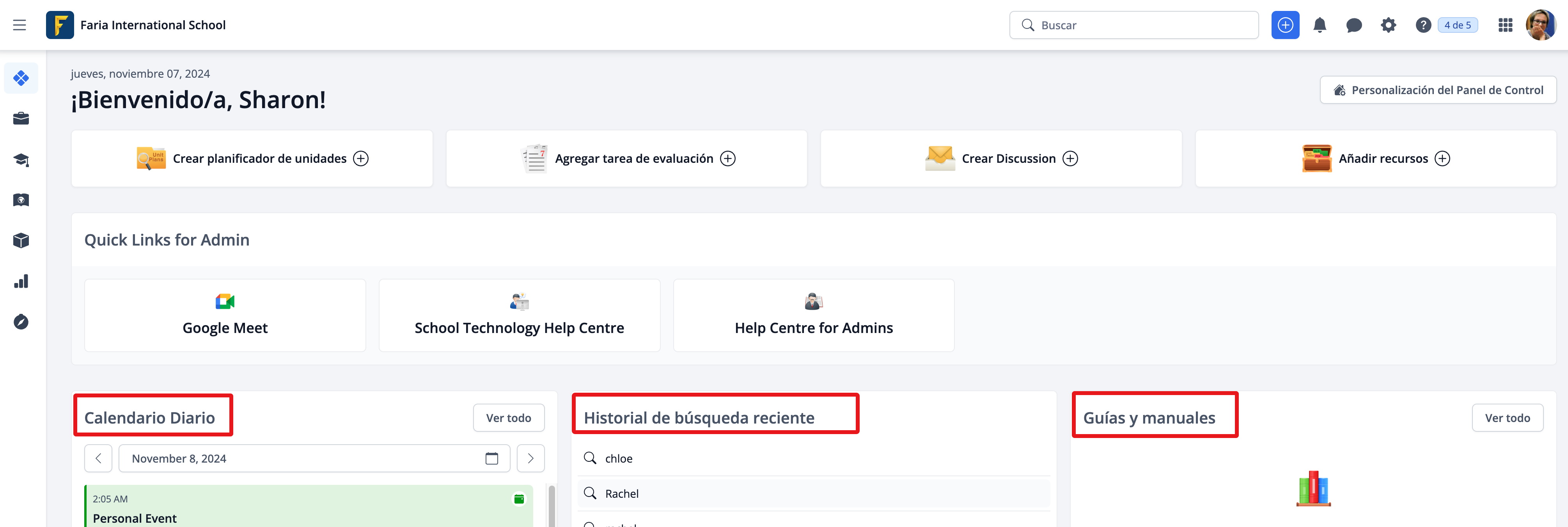This screenshot has width=1568, height=527.
Task: Open the apps grid launcher
Action: tap(1505, 25)
